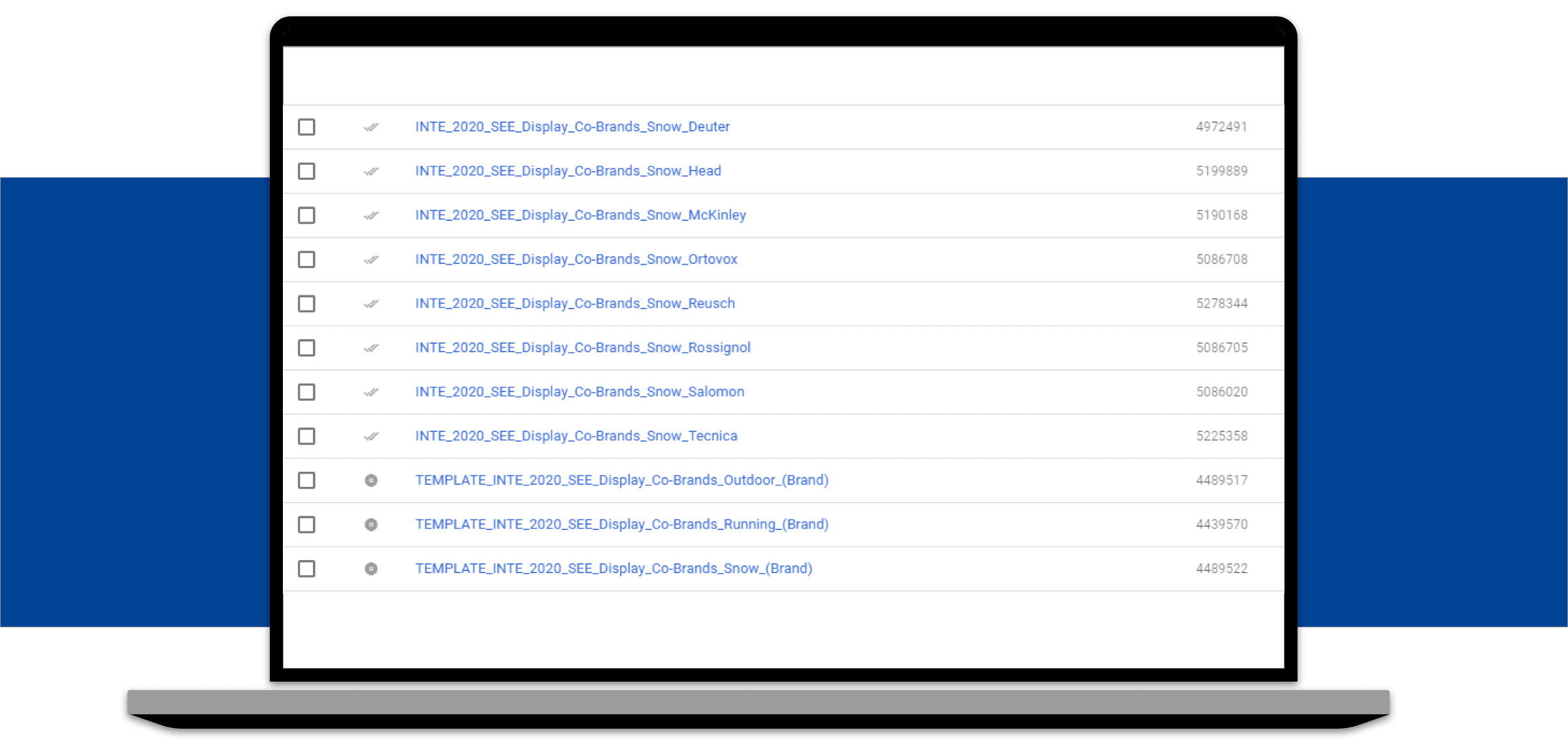Select checkbox for Snow_Deuter campaign
This screenshot has width=1568, height=745.
click(x=306, y=127)
